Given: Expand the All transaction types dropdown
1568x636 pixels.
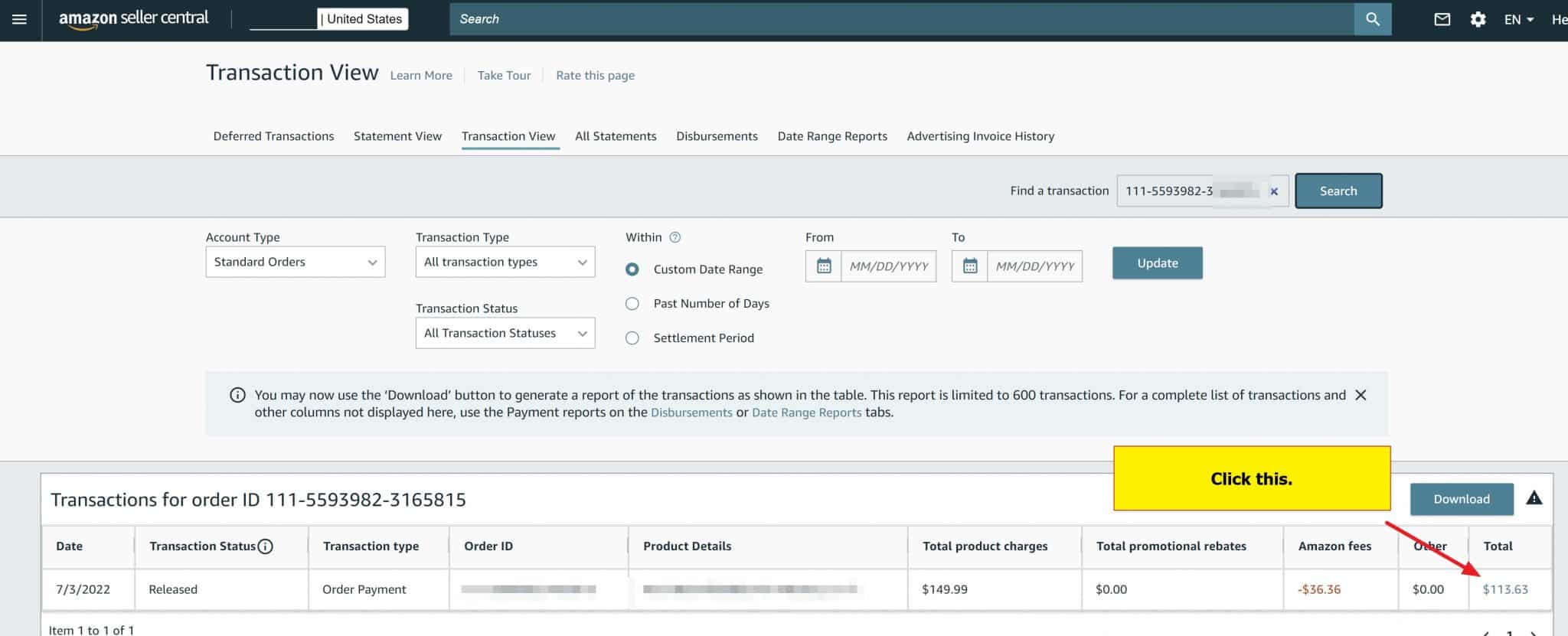Looking at the screenshot, I should [505, 262].
